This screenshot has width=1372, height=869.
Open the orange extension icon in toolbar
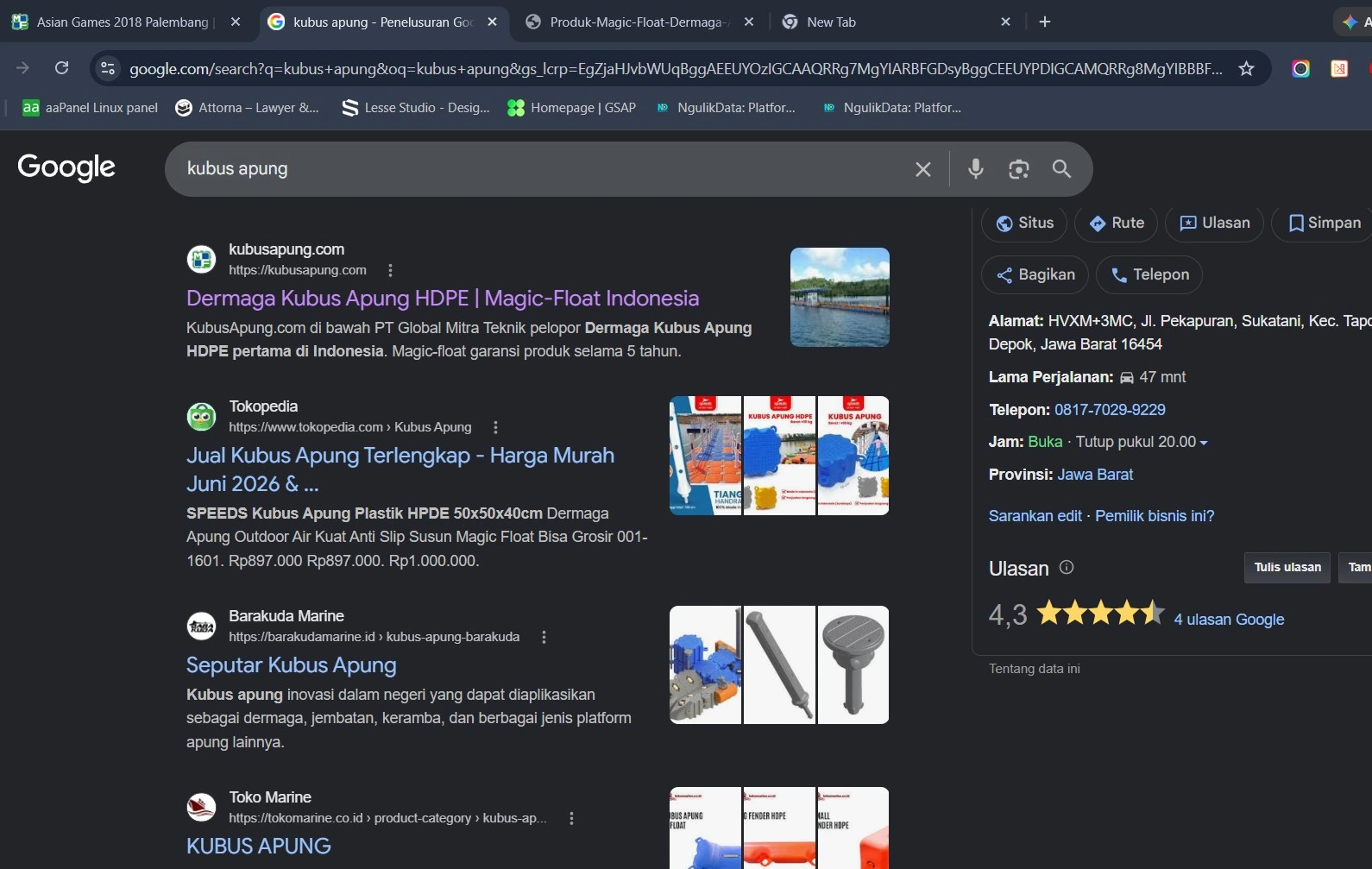pyautogui.click(x=1339, y=68)
